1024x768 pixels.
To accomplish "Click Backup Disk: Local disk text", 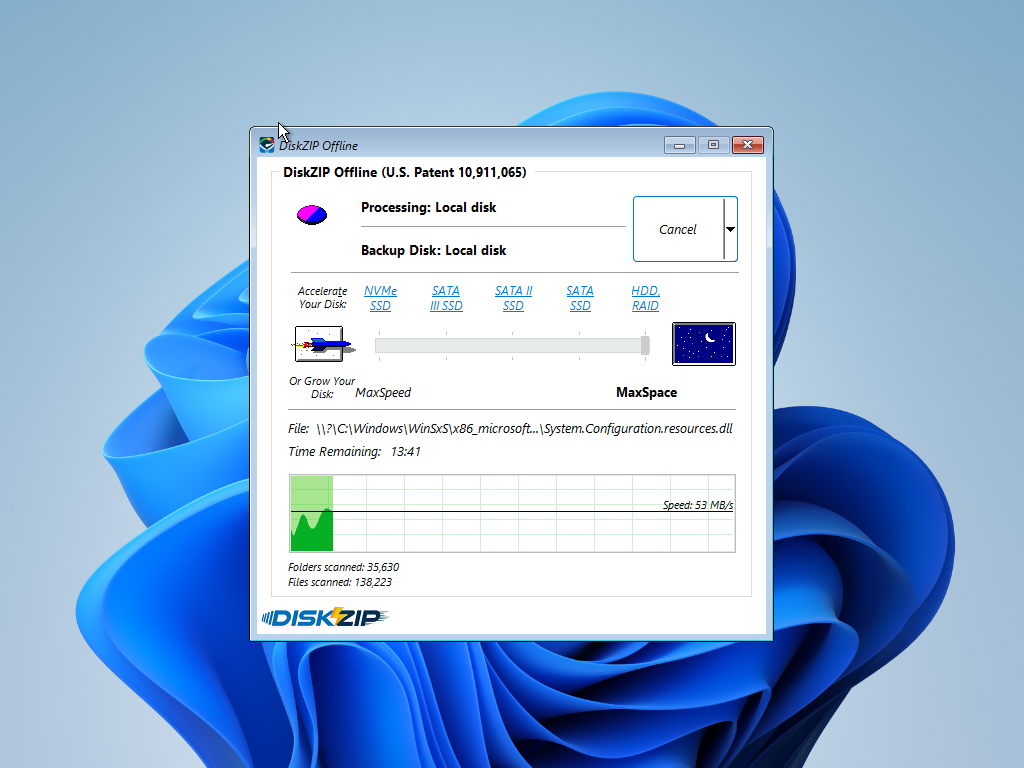I will click(434, 250).
